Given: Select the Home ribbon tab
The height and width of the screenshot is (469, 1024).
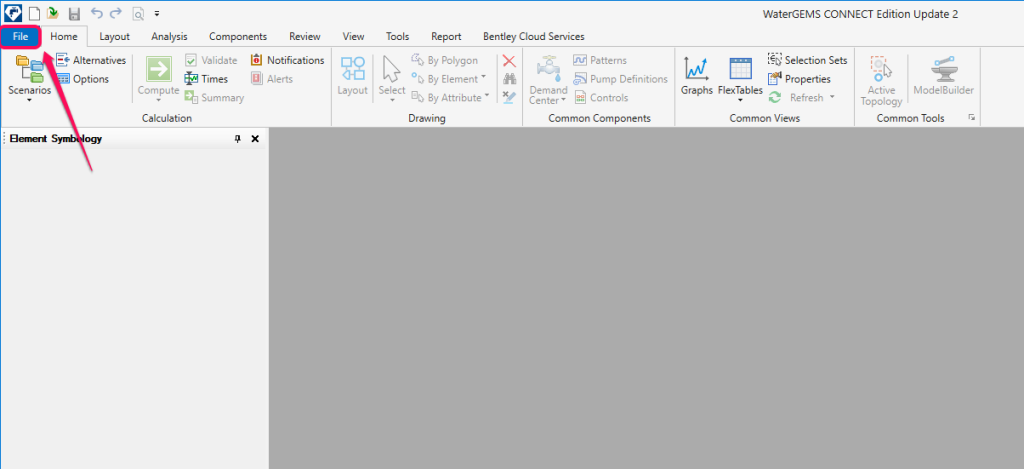Looking at the screenshot, I should point(64,37).
